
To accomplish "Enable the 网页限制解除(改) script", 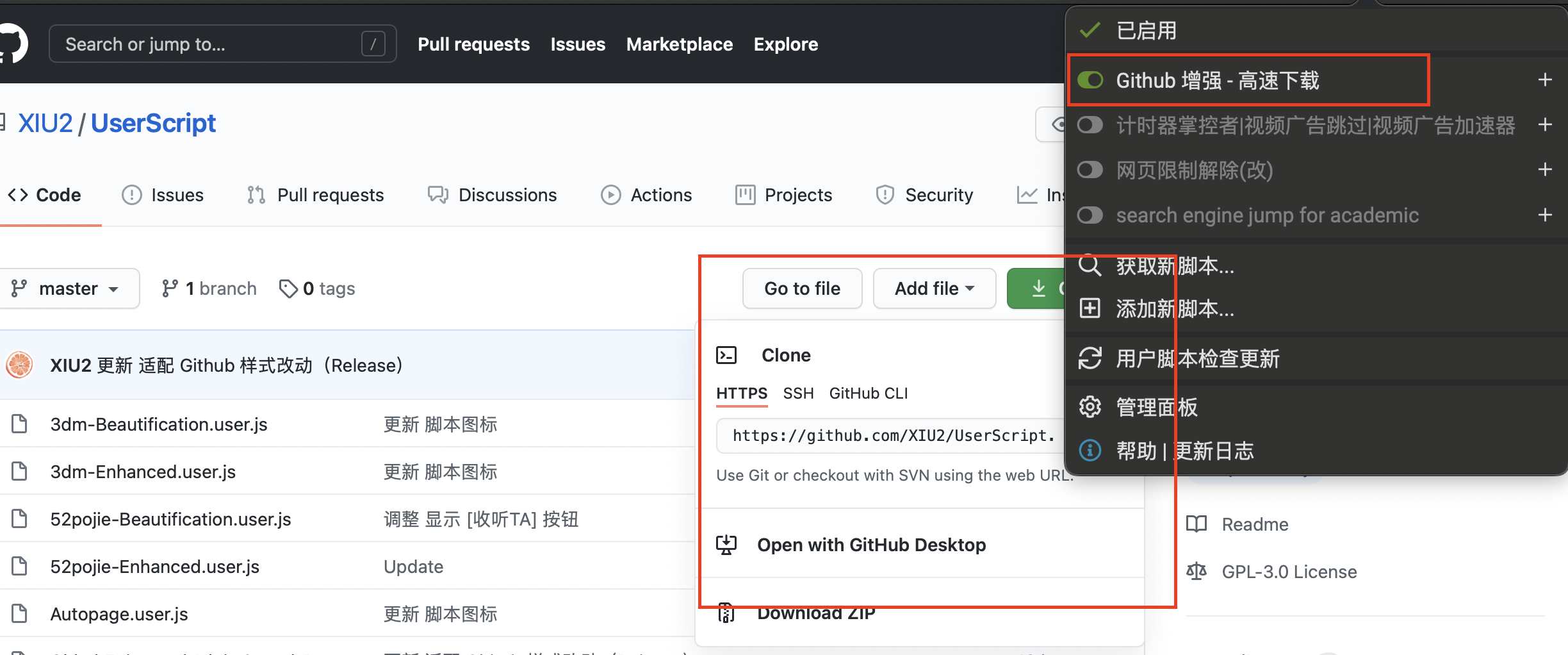I will (1090, 170).
